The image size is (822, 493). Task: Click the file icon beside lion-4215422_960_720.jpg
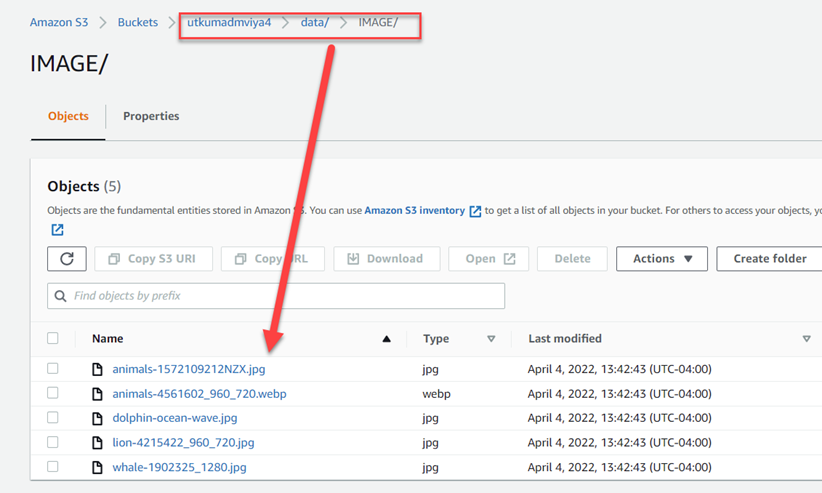[97, 443]
